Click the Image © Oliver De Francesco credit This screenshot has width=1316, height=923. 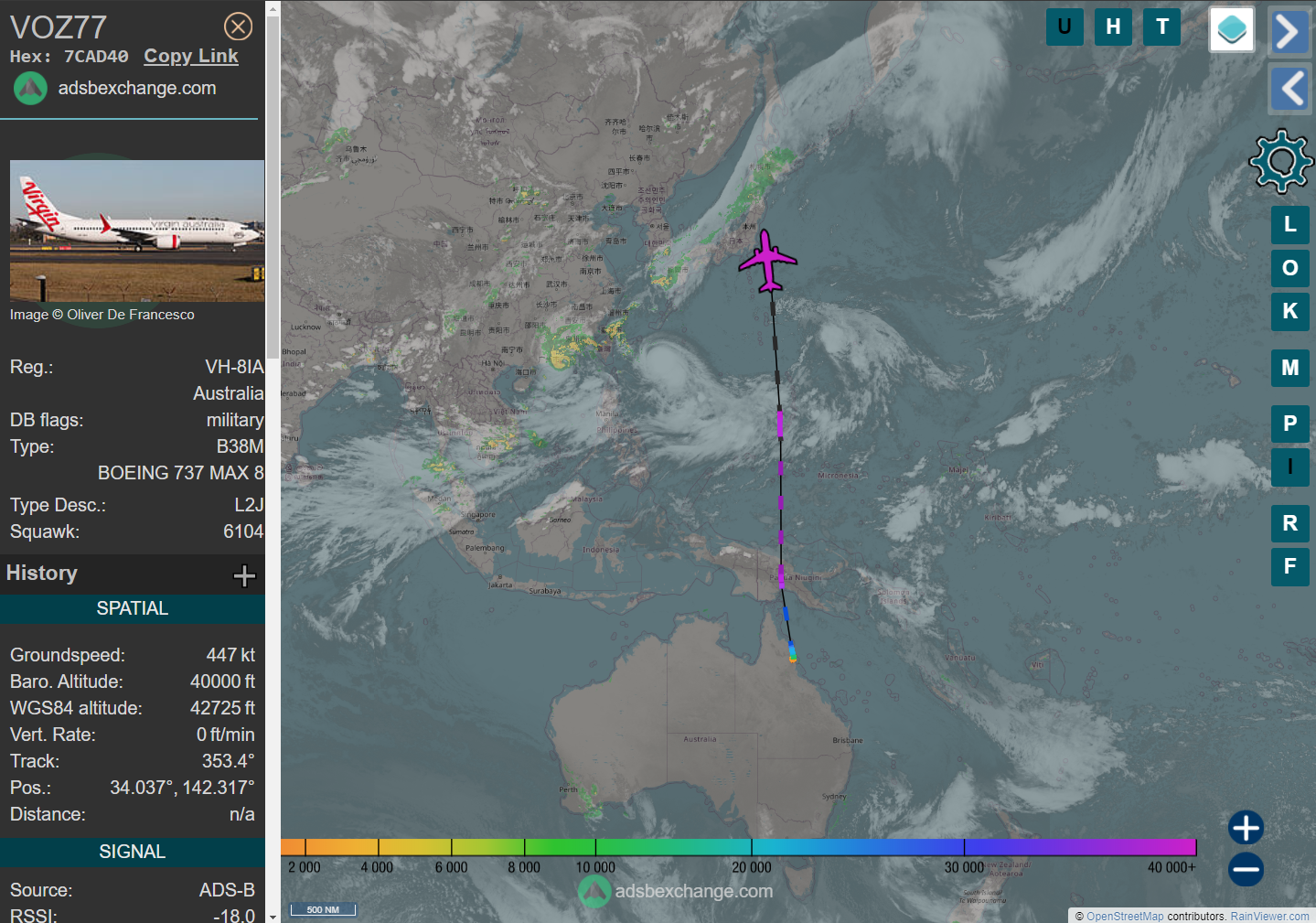point(102,315)
